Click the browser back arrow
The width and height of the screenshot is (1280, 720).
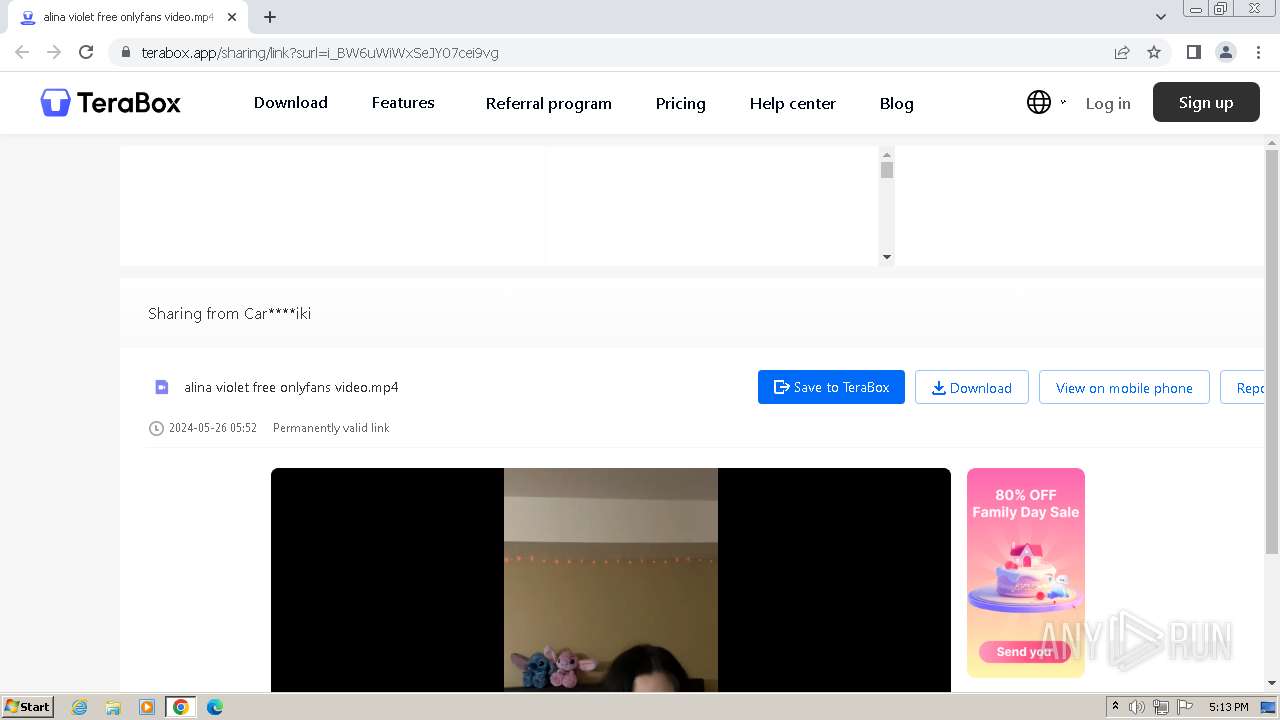pos(22,52)
